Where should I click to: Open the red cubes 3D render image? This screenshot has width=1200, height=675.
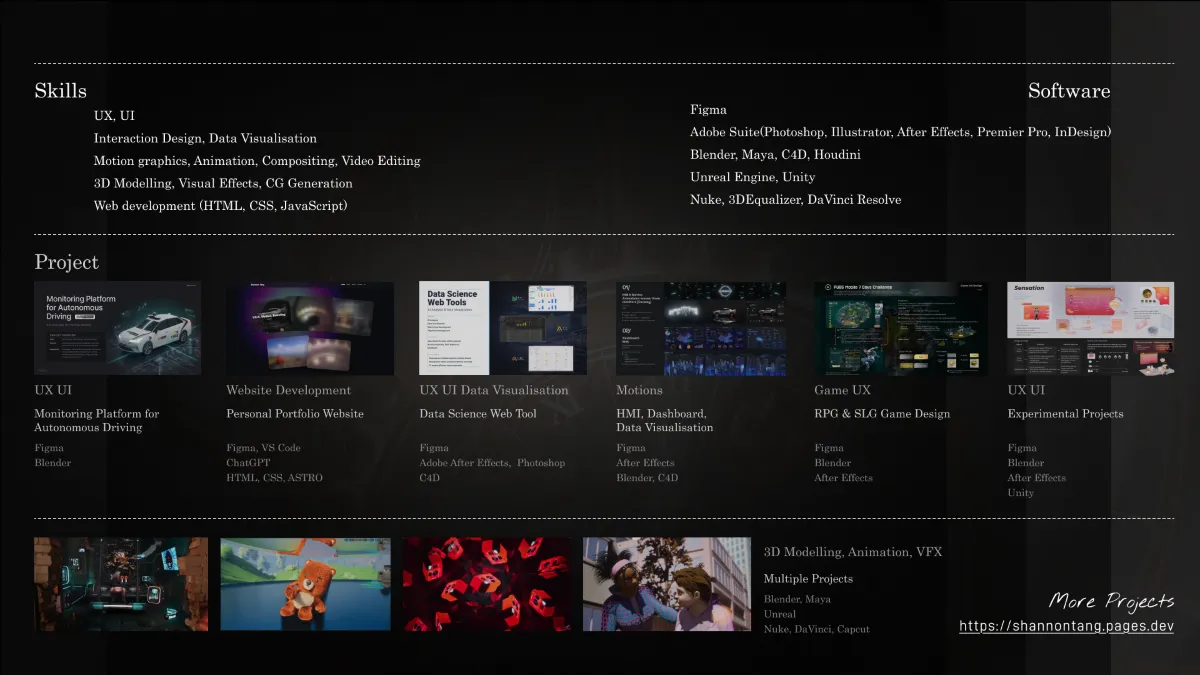click(488, 584)
